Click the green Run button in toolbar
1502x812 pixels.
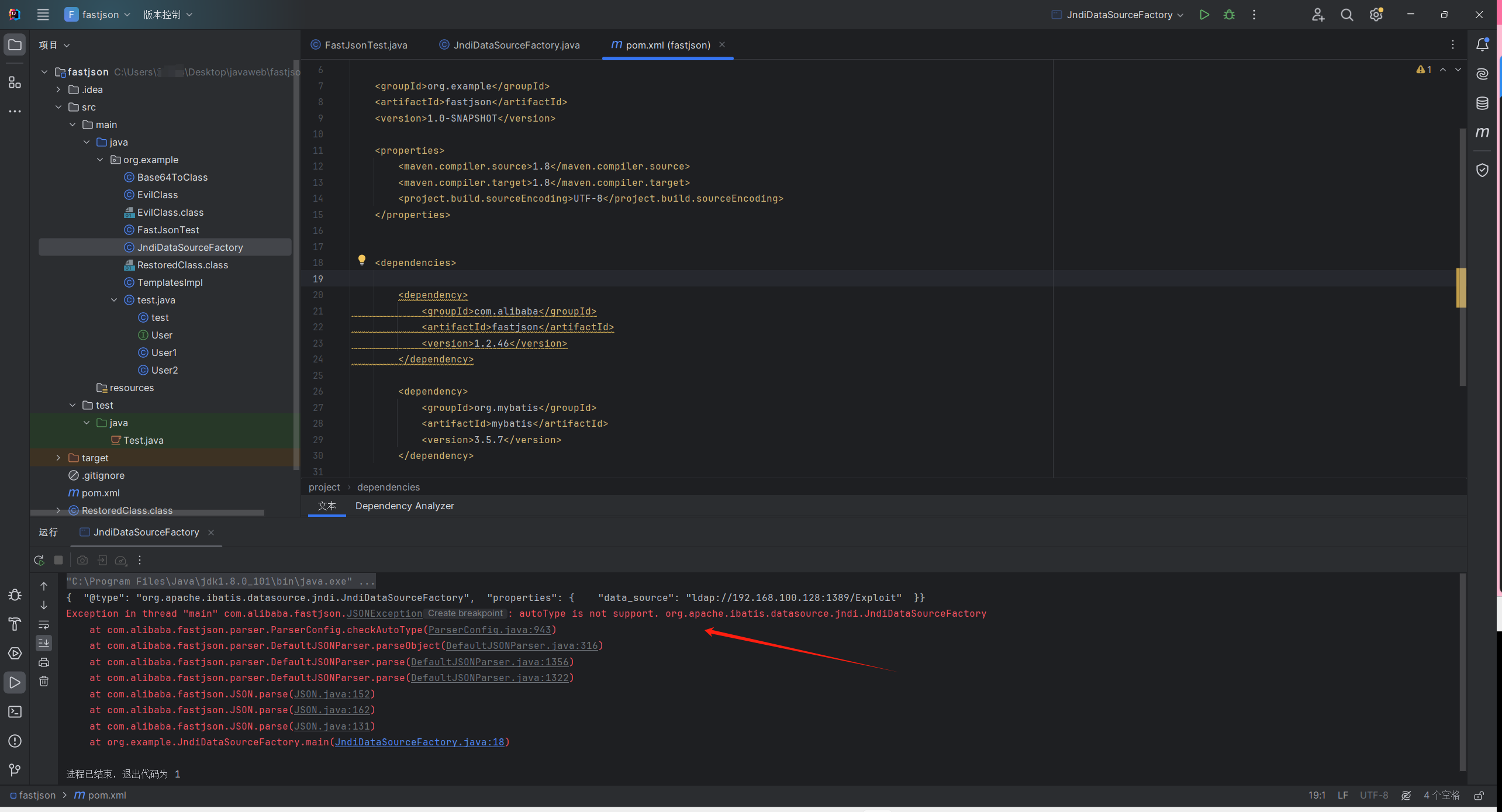point(1204,15)
